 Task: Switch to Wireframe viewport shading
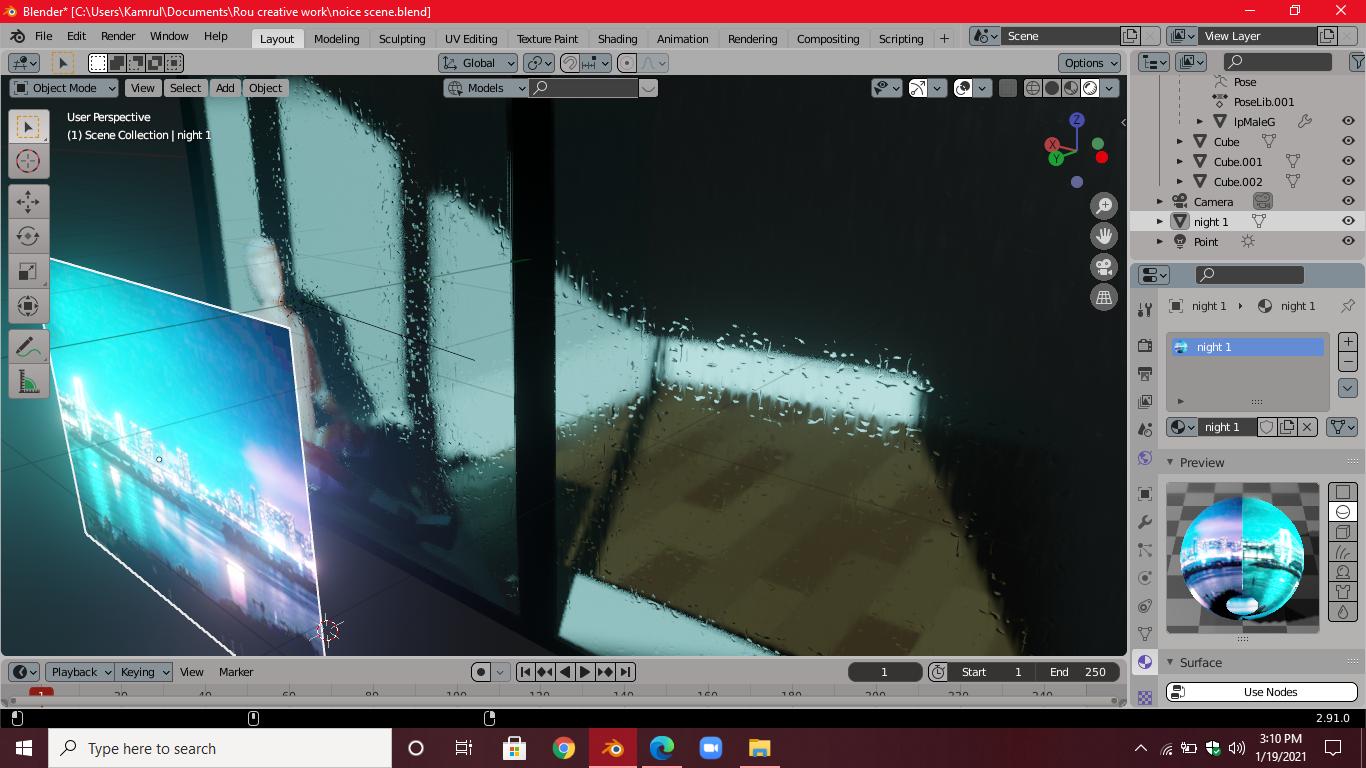point(1033,88)
